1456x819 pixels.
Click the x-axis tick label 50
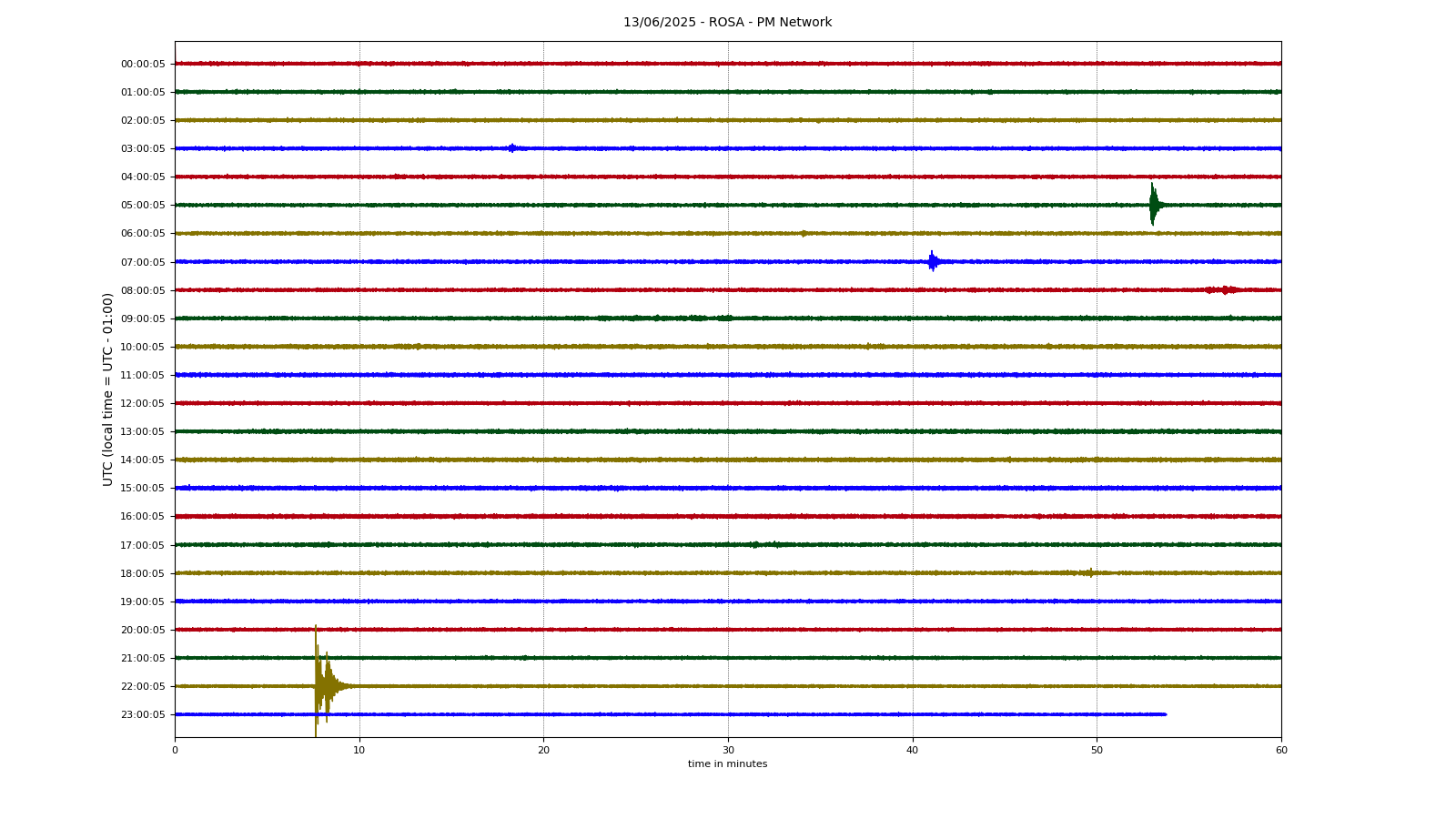[1097, 751]
